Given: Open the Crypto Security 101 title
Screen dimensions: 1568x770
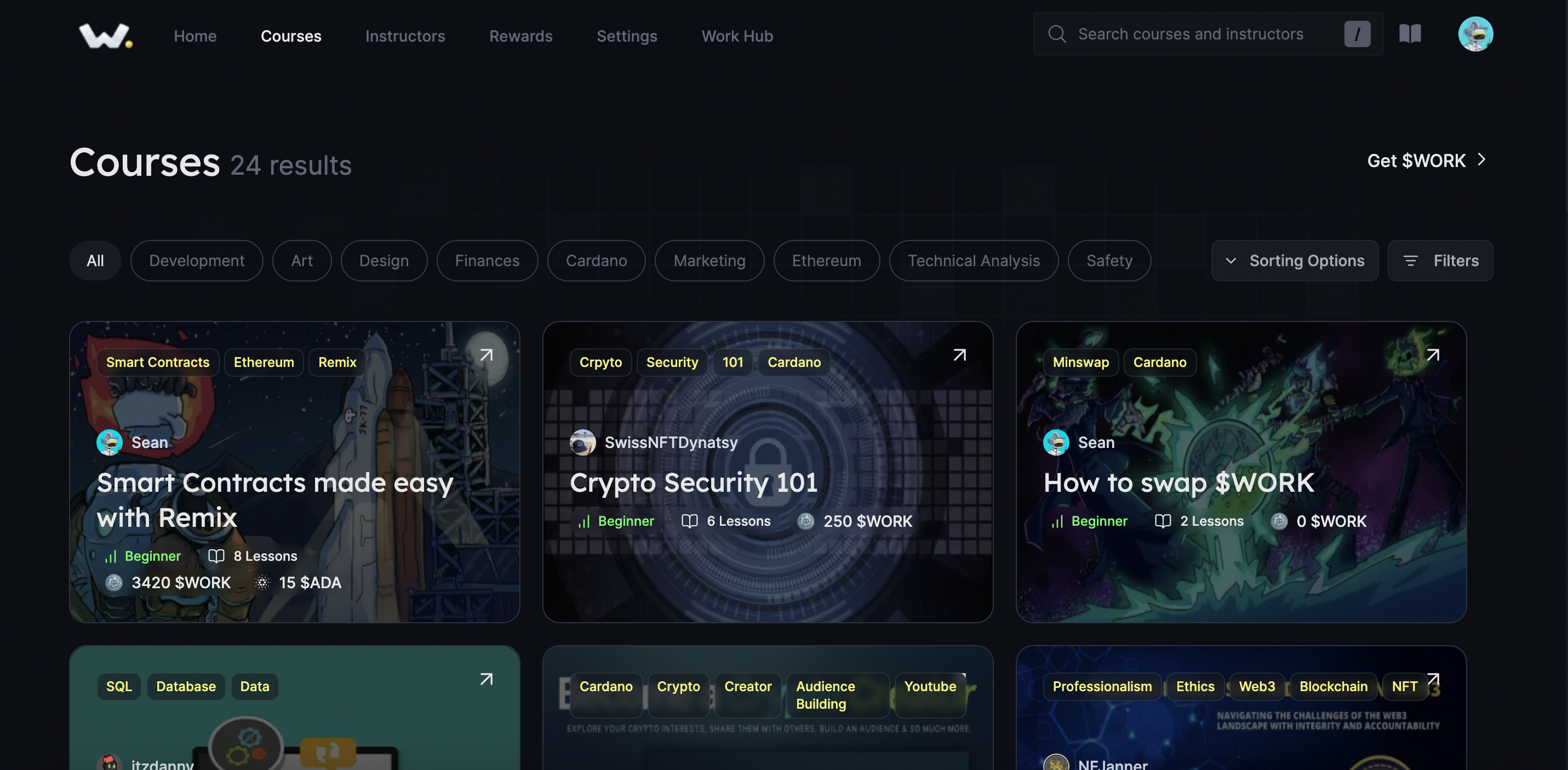Looking at the screenshot, I should (x=693, y=482).
